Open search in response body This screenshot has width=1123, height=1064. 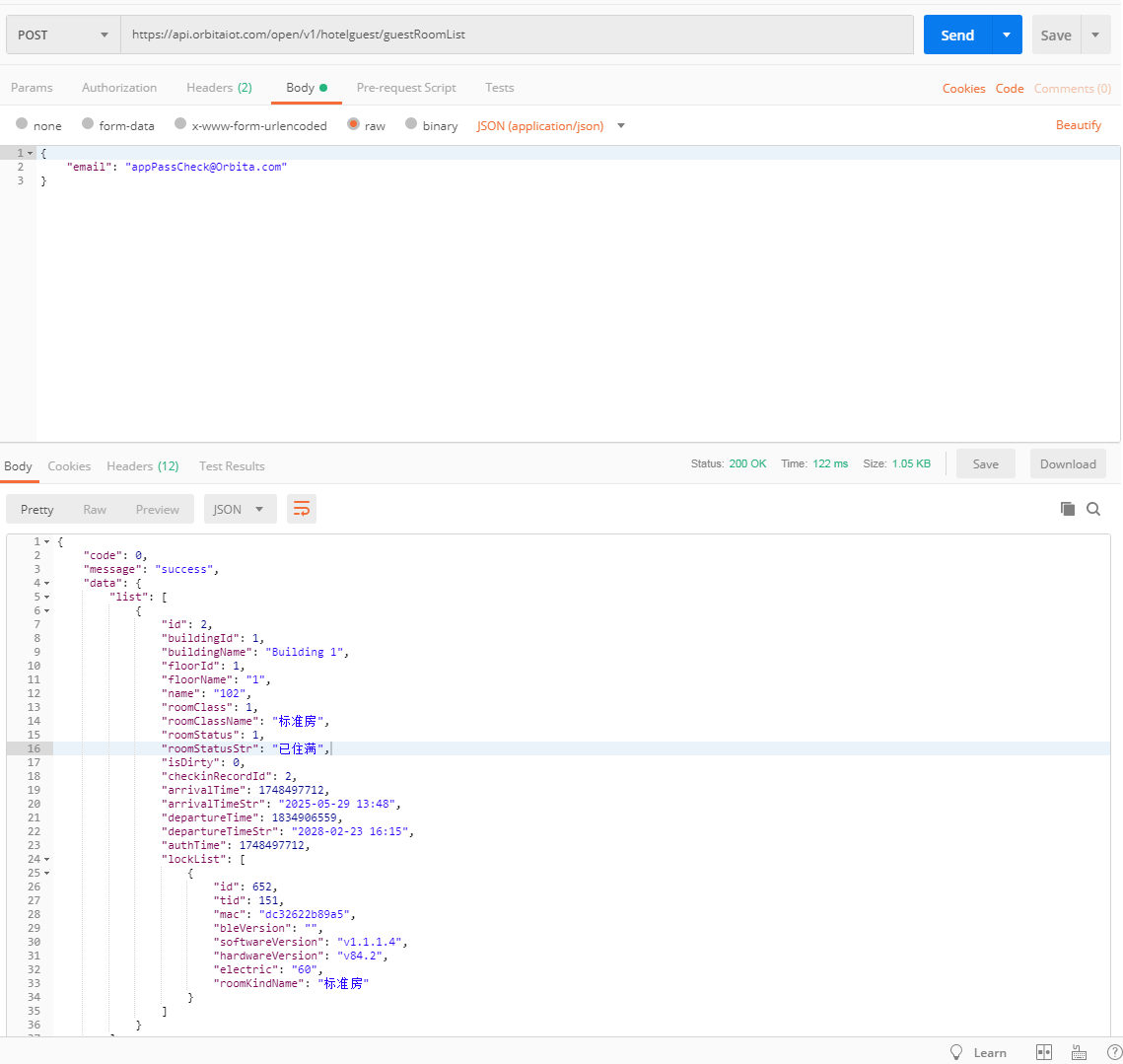[x=1093, y=509]
